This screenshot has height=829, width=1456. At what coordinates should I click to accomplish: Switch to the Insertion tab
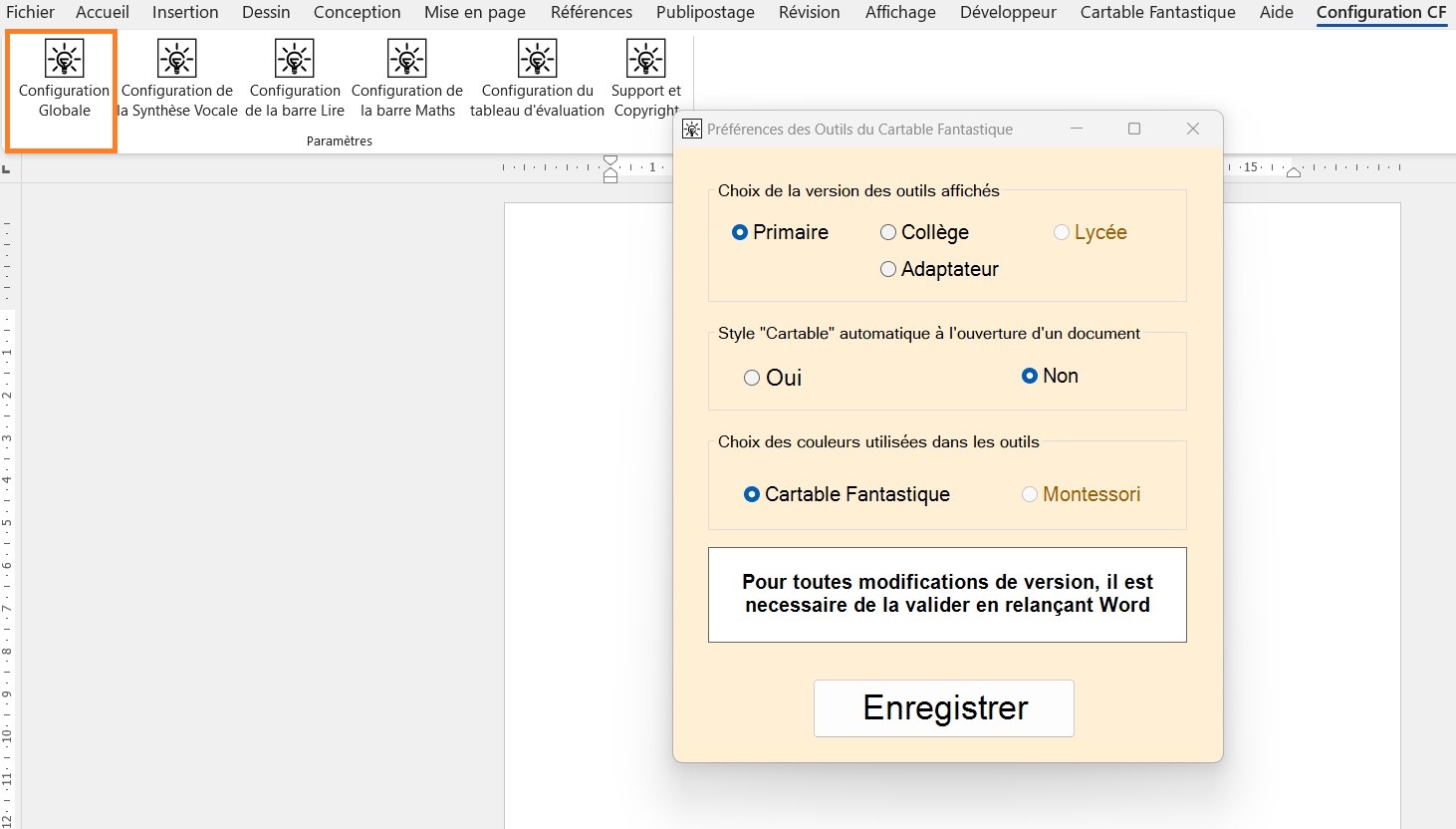click(185, 12)
